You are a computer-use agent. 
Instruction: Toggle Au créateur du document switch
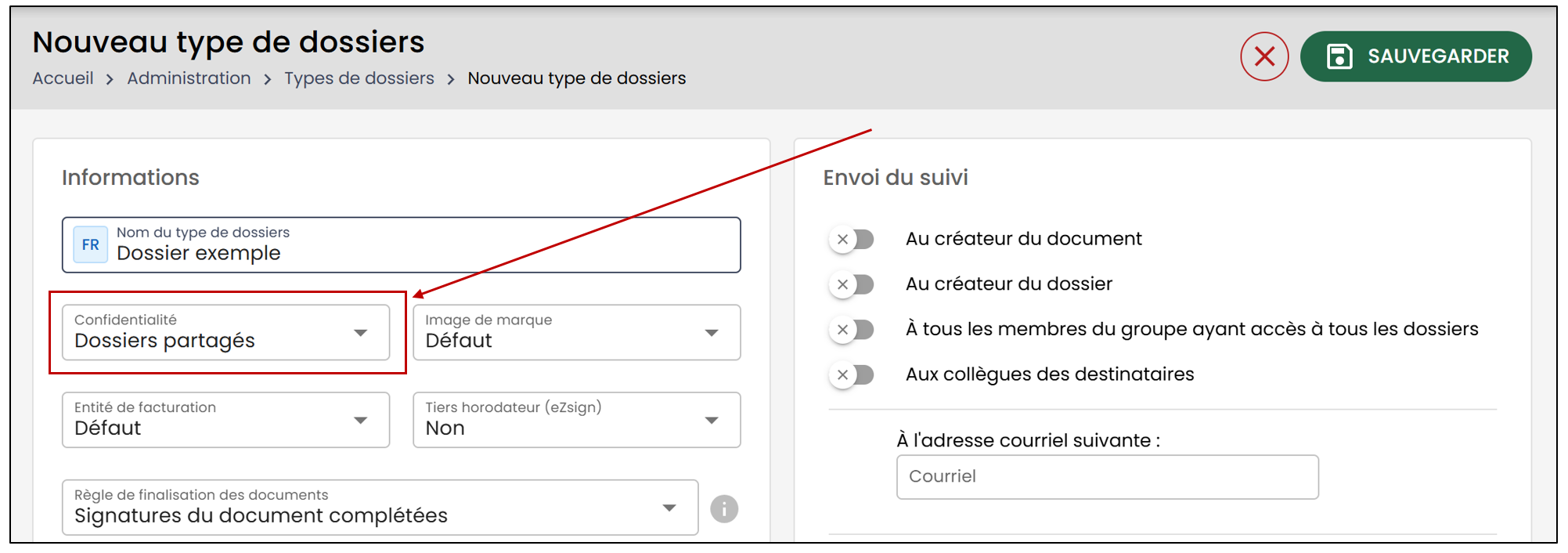tap(852, 239)
